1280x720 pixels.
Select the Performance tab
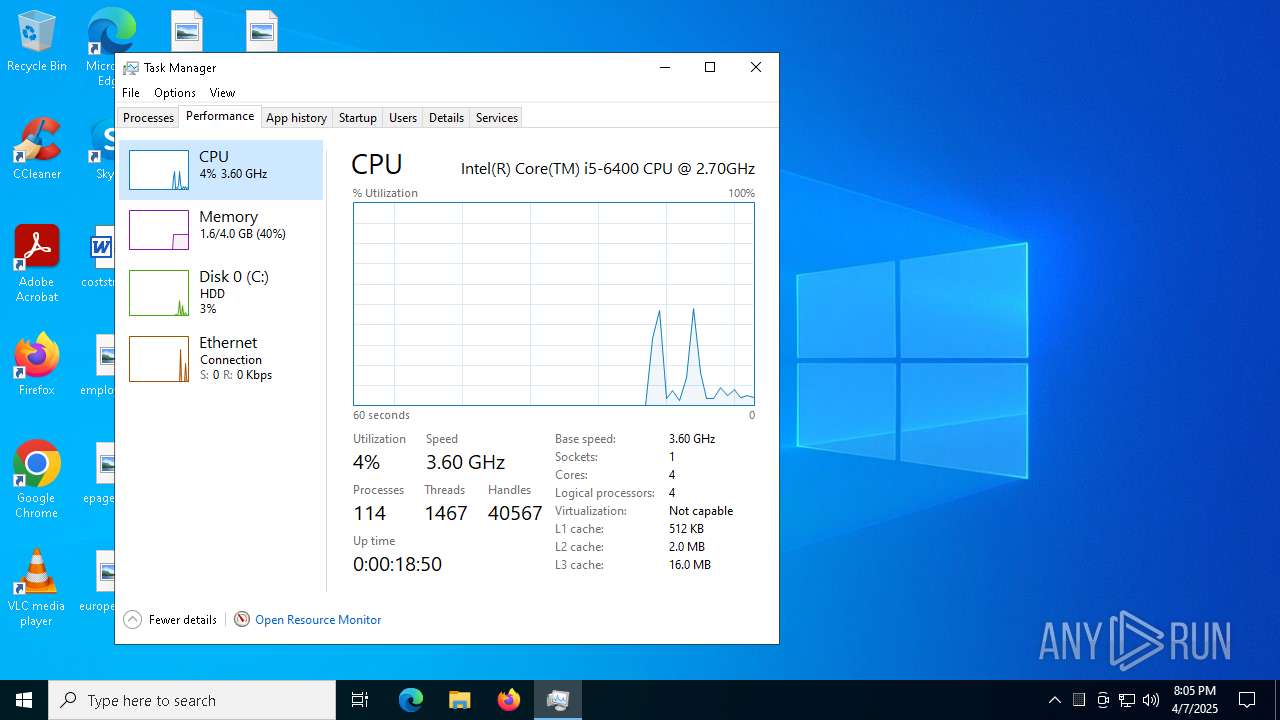click(x=220, y=116)
